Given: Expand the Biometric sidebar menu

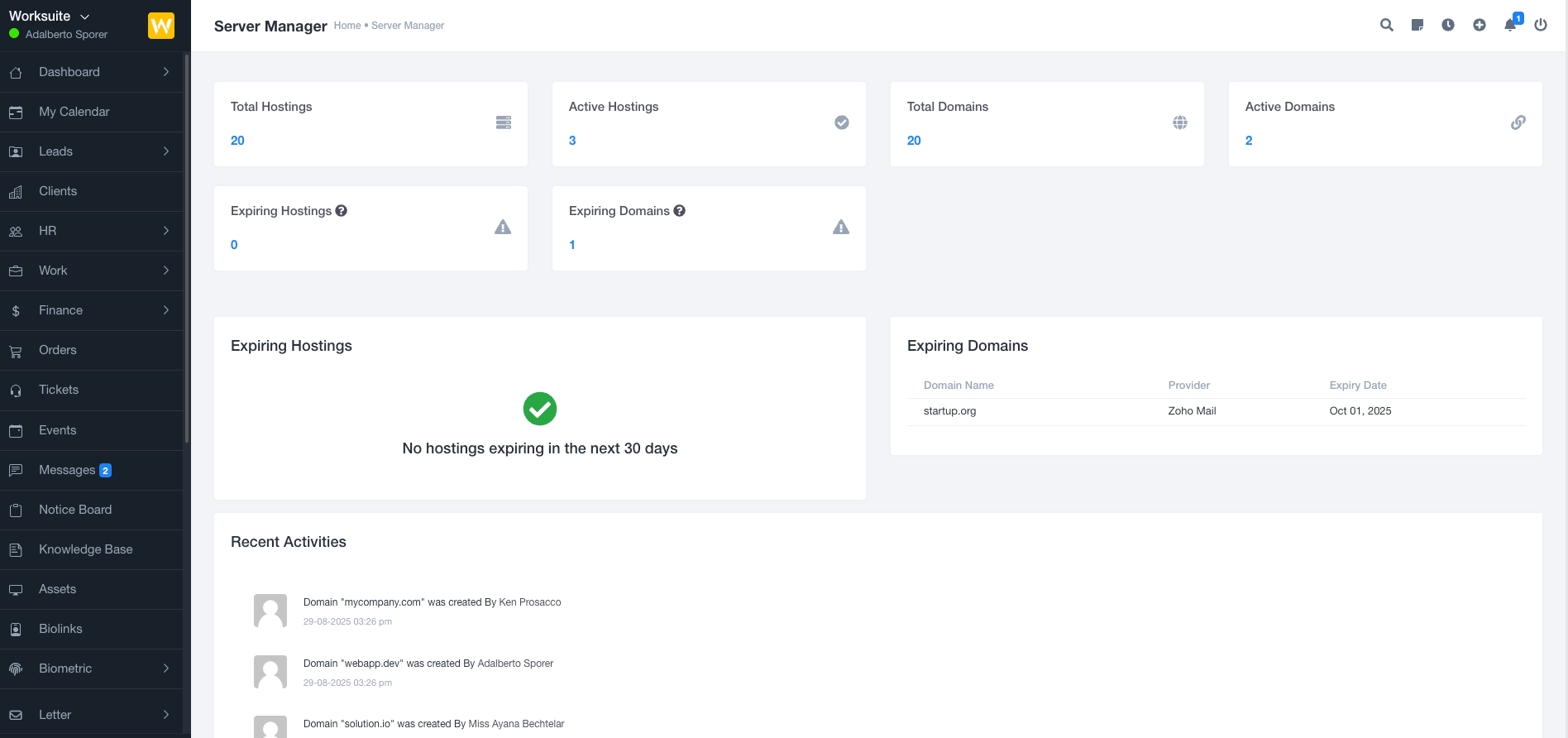Looking at the screenshot, I should click(x=91, y=669).
